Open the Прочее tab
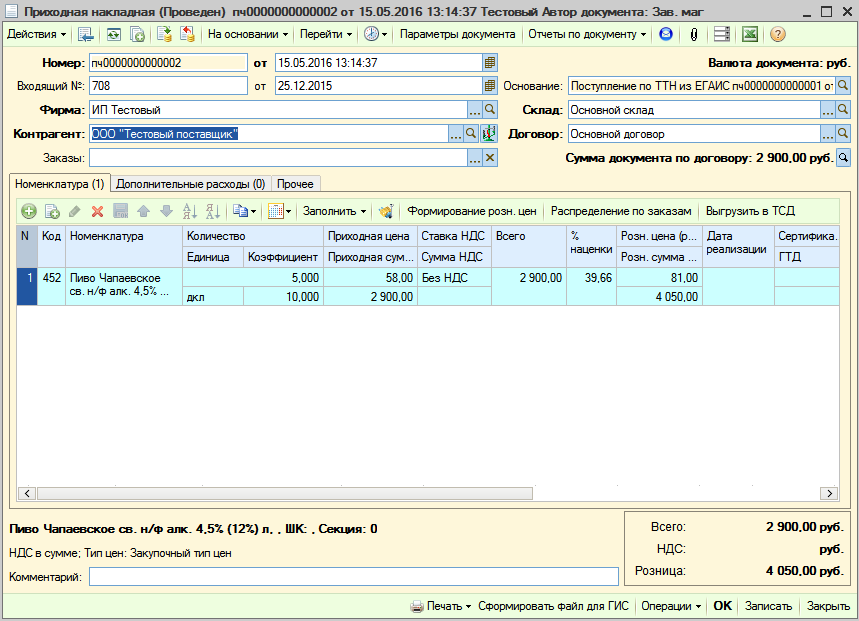859x621 pixels. (x=296, y=184)
